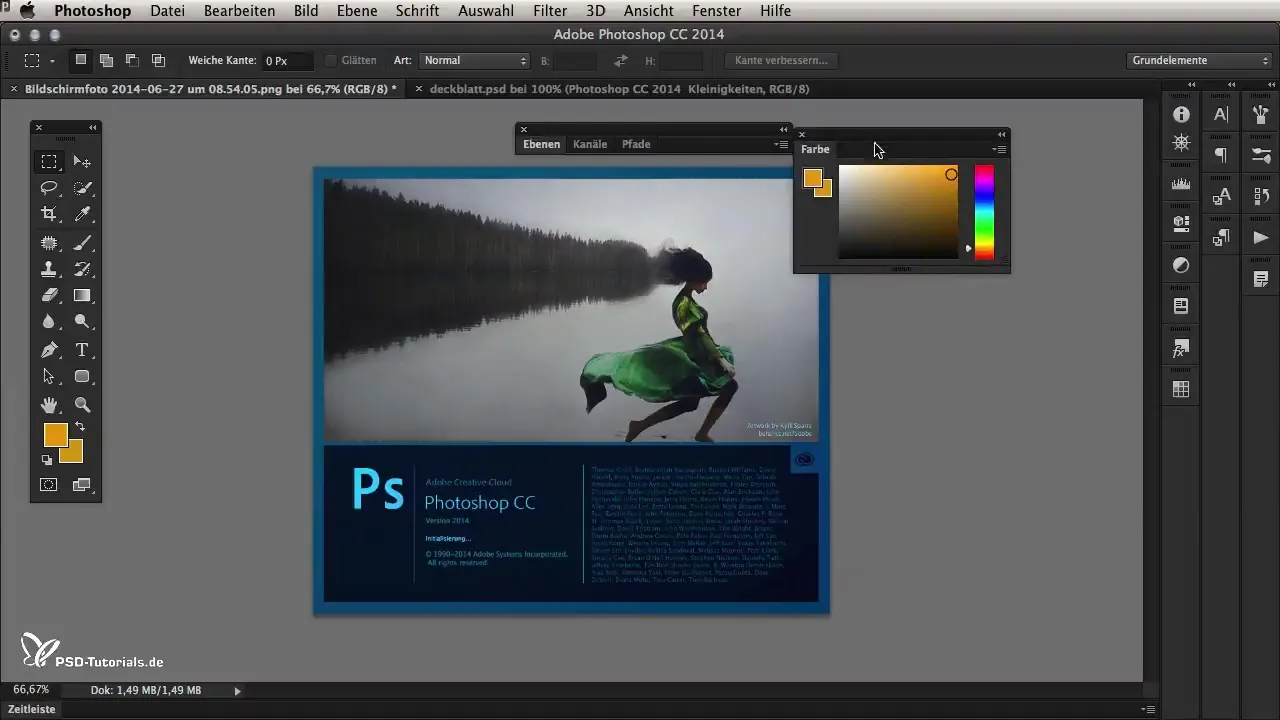1280x720 pixels.
Task: Open the Filter menu
Action: 550,11
